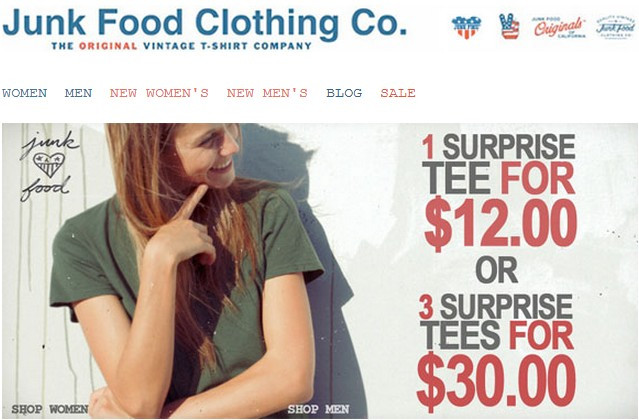Click the Junk Food Originals of California logo
The width and height of the screenshot is (639, 420).
559,28
